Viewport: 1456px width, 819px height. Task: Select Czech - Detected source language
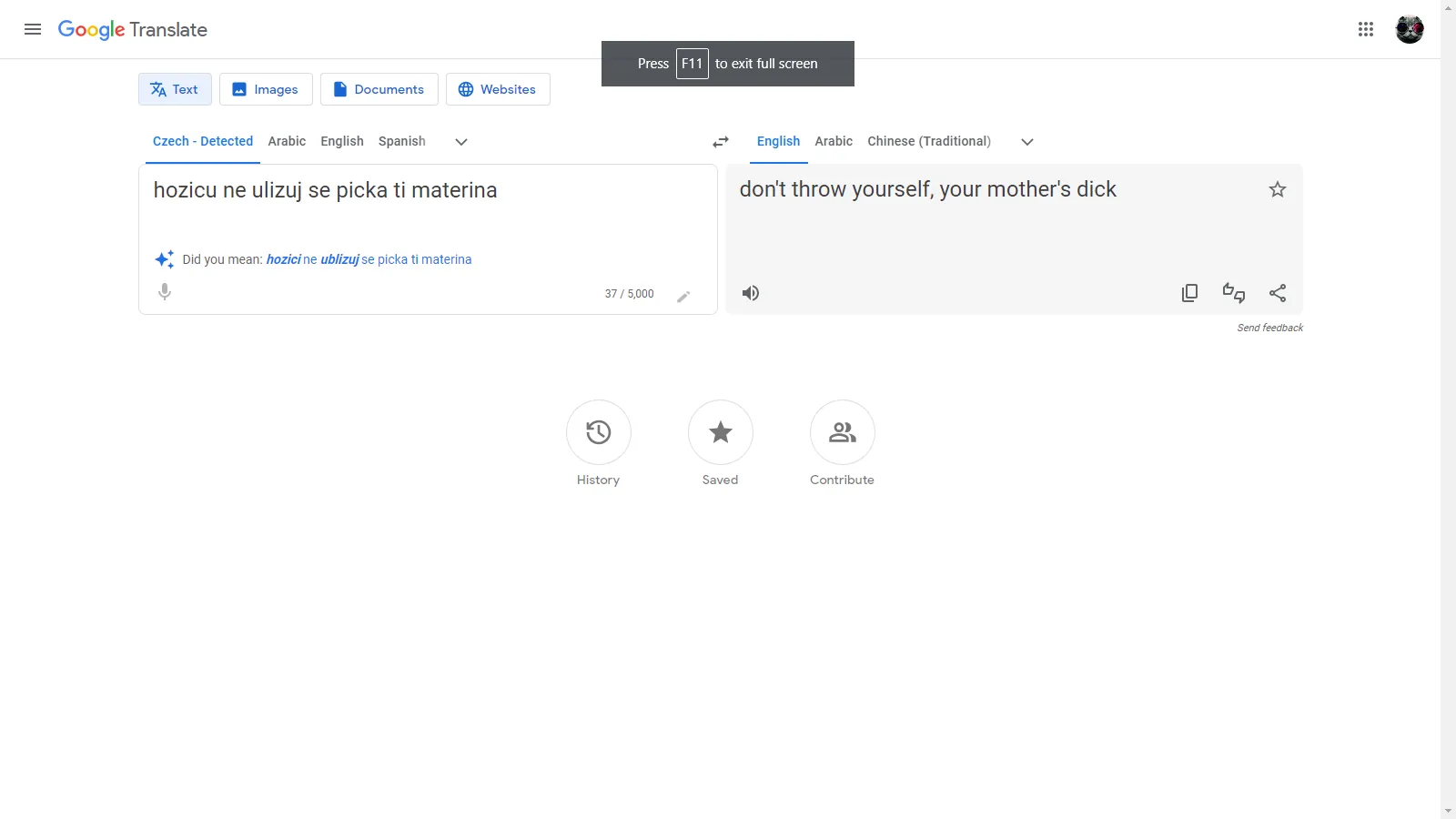(203, 141)
